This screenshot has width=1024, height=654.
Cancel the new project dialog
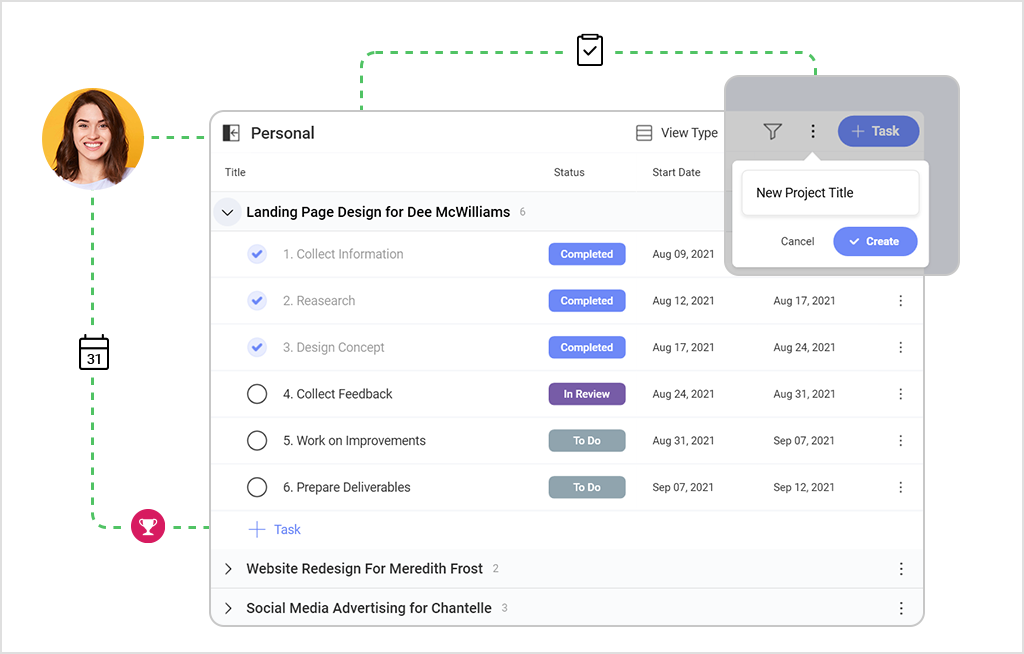[797, 241]
